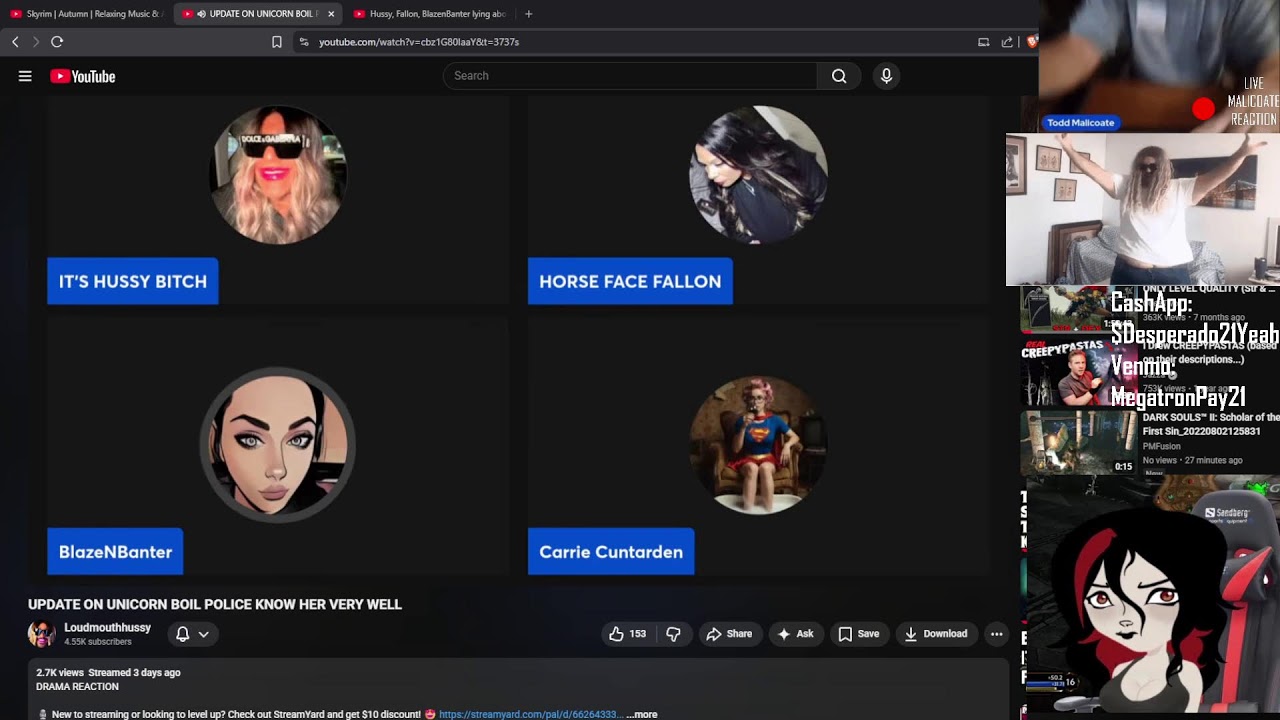Reload the current page
The image size is (1280, 720).
(57, 42)
